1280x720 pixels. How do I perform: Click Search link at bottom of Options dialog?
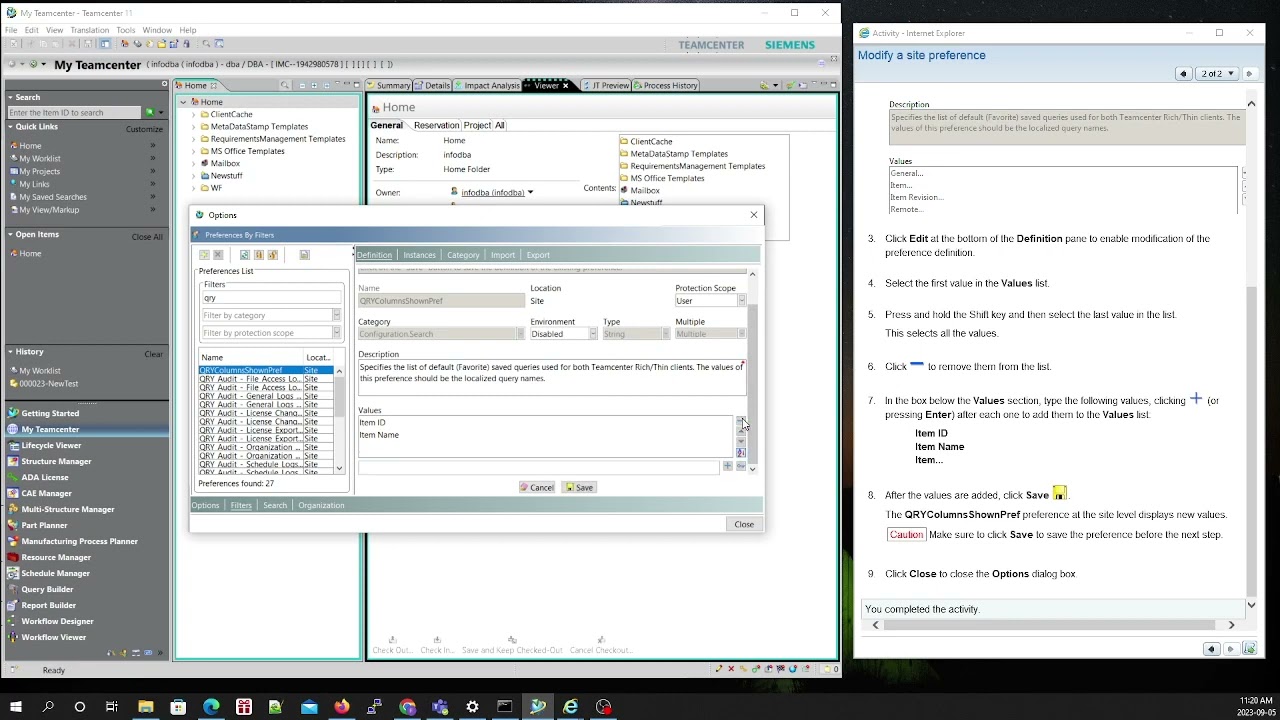275,505
